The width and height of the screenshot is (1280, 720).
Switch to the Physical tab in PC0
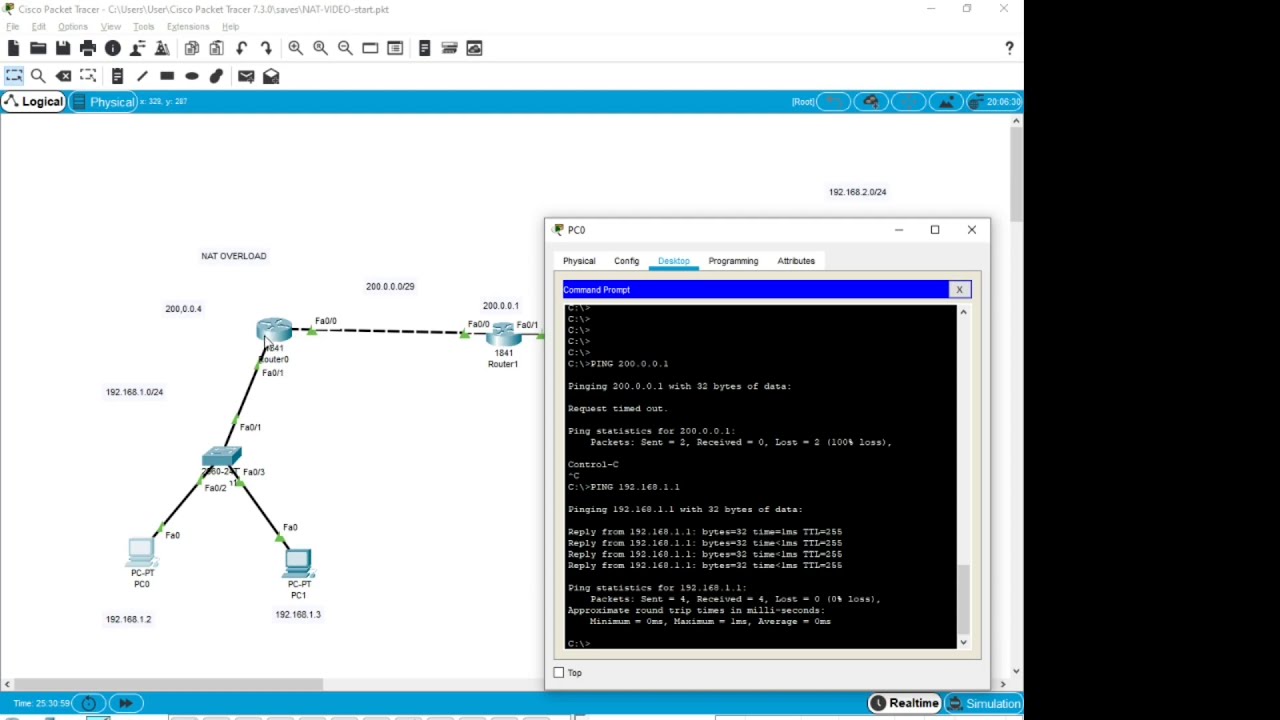579,261
